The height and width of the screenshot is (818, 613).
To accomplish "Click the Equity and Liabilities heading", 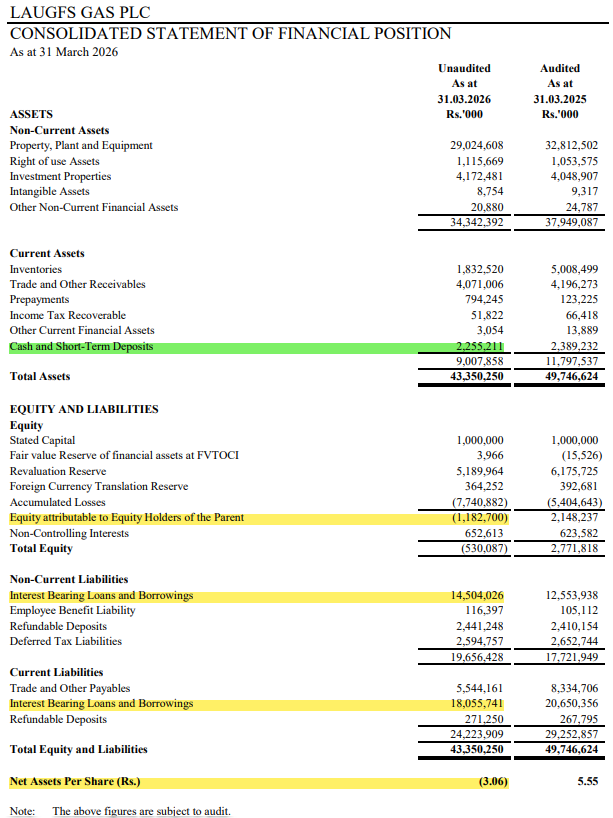I will pyautogui.click(x=84, y=410).
